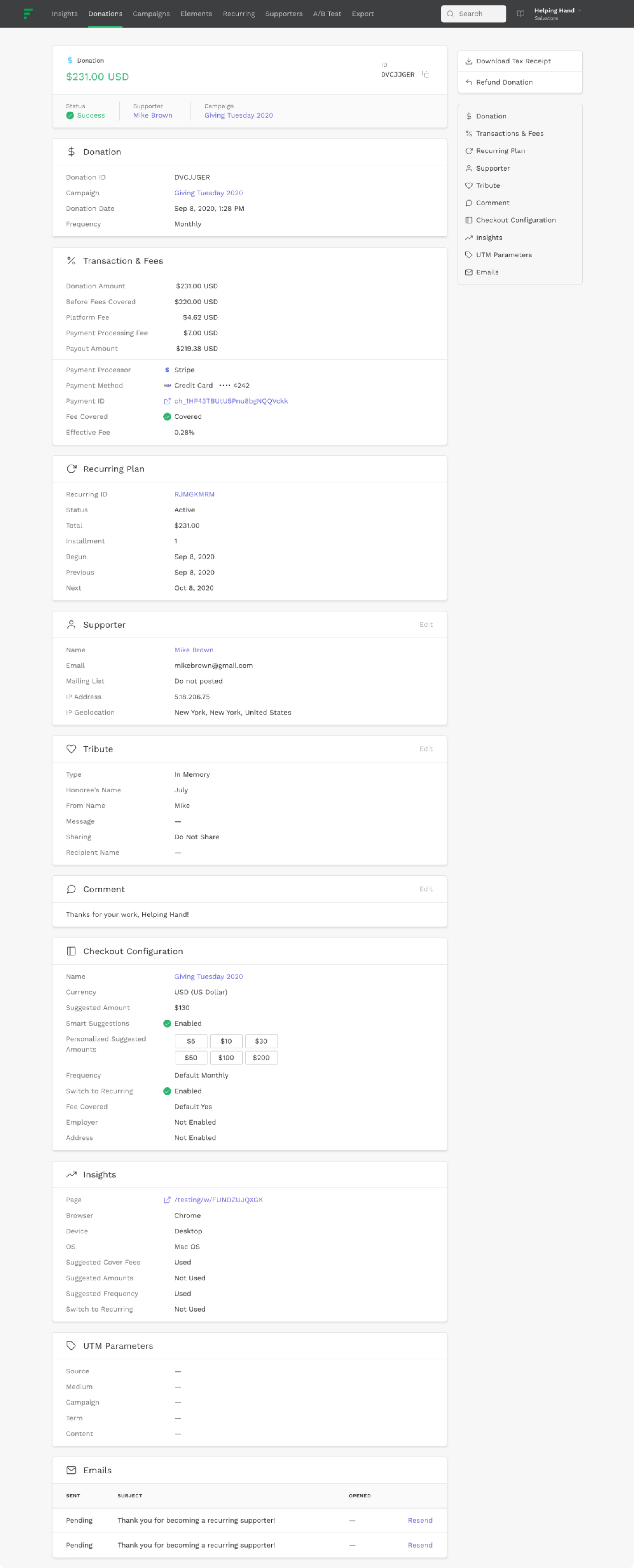Click the dollar icon in sidebar Donation
This screenshot has height=1568, width=634.
click(469, 116)
